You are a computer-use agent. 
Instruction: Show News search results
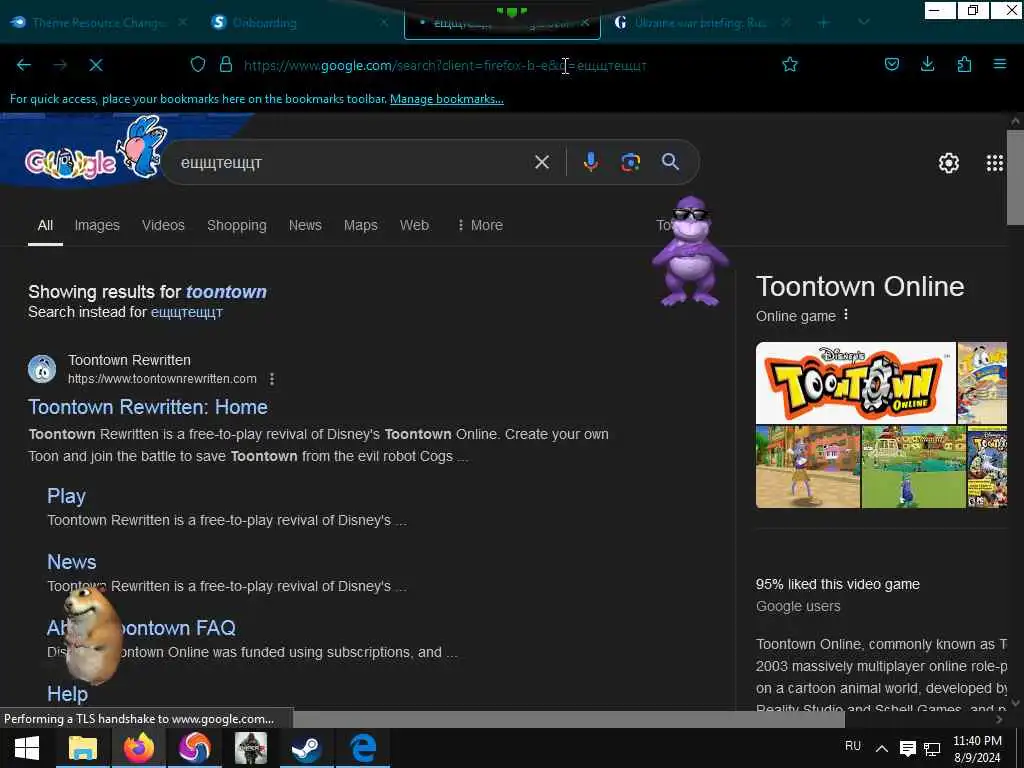[x=305, y=225]
